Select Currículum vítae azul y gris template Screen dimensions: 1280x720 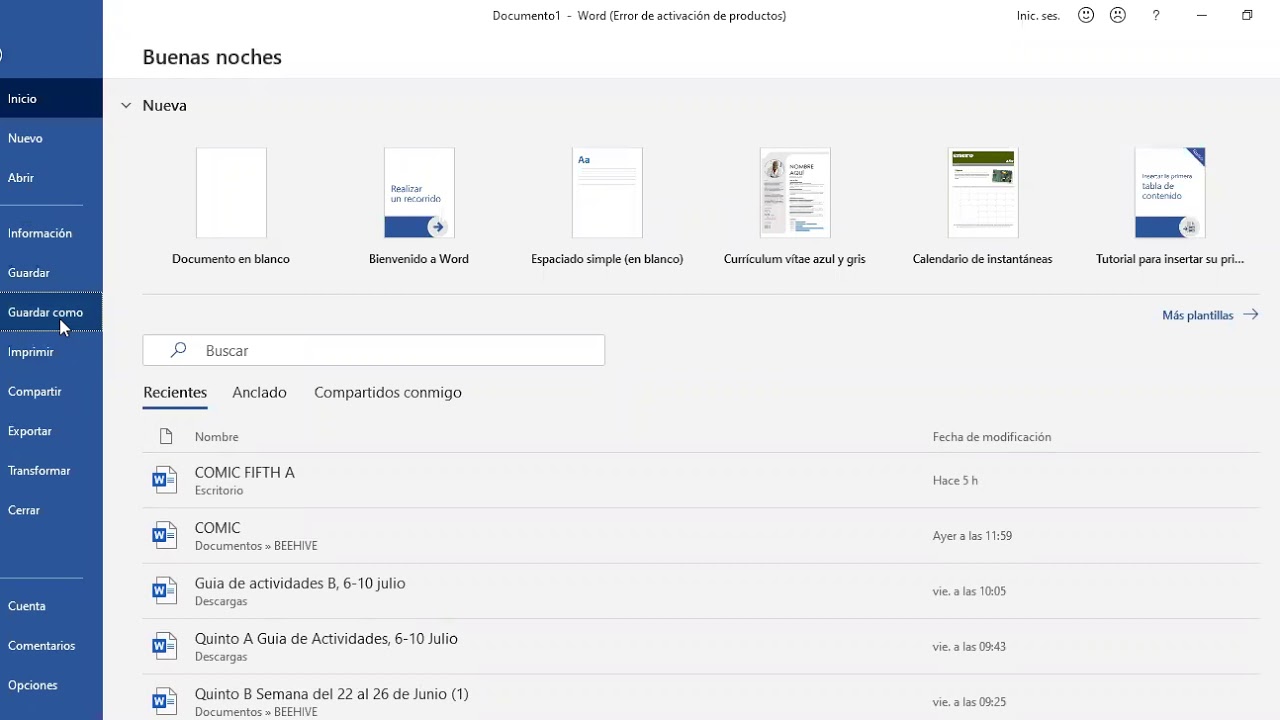pyautogui.click(x=795, y=207)
